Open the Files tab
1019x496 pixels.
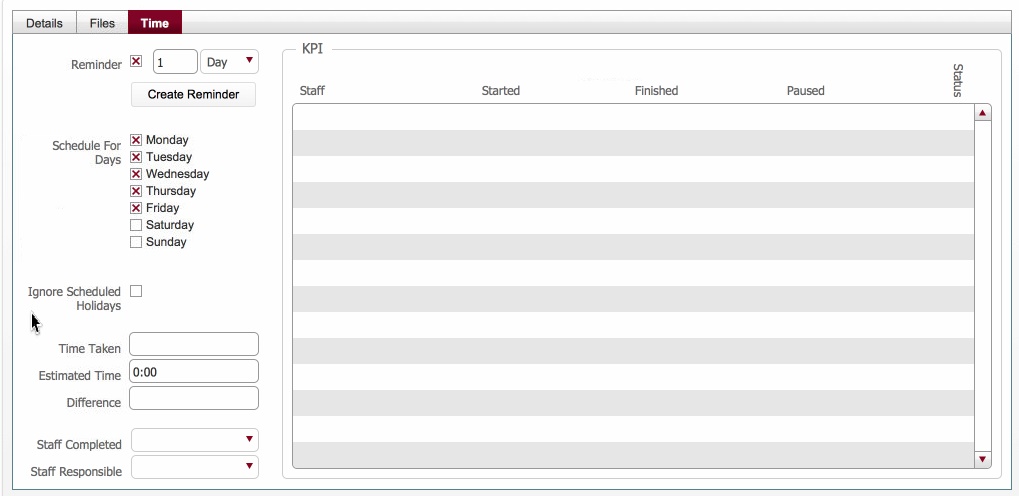tap(102, 23)
